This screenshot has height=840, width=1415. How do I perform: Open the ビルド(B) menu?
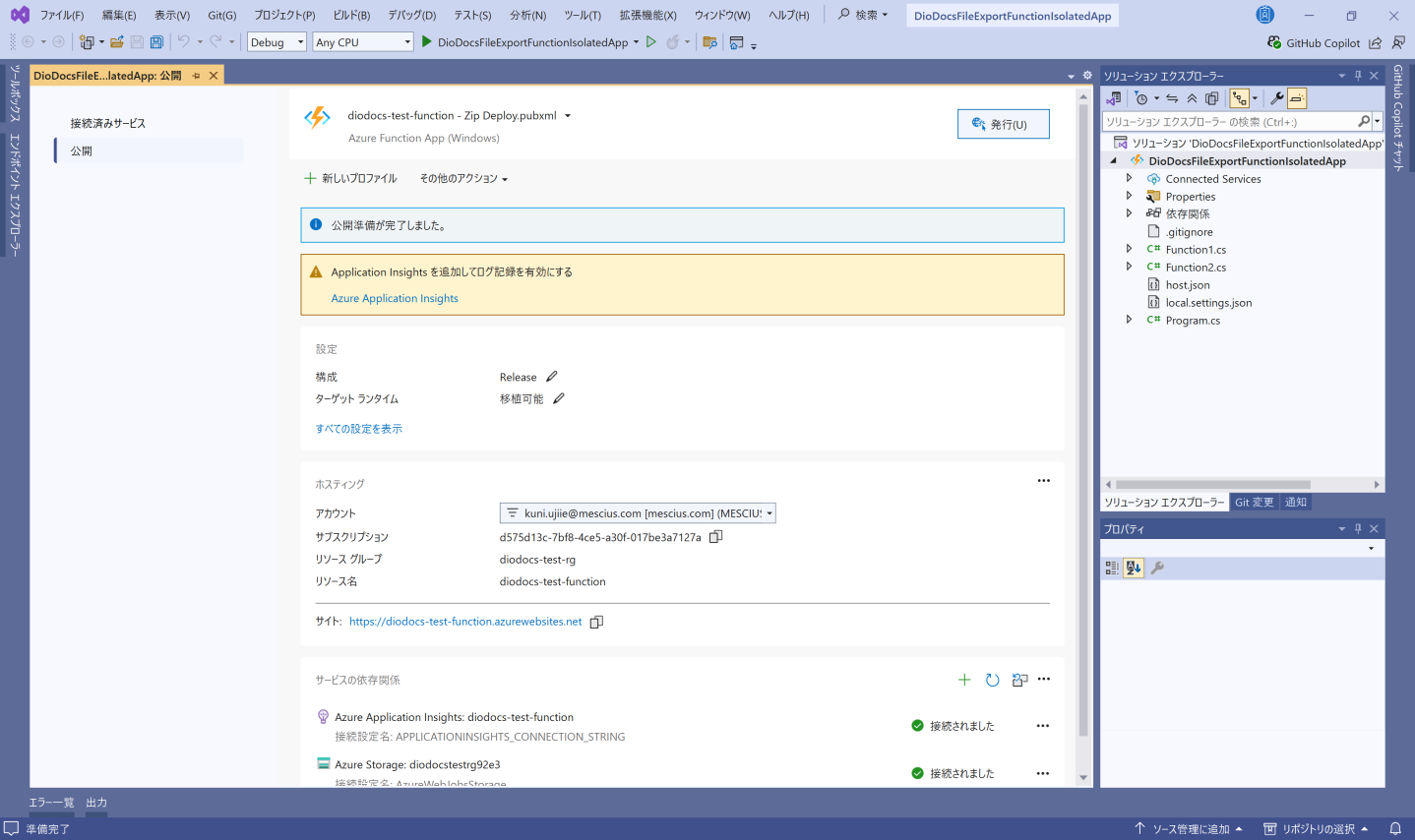tap(351, 16)
